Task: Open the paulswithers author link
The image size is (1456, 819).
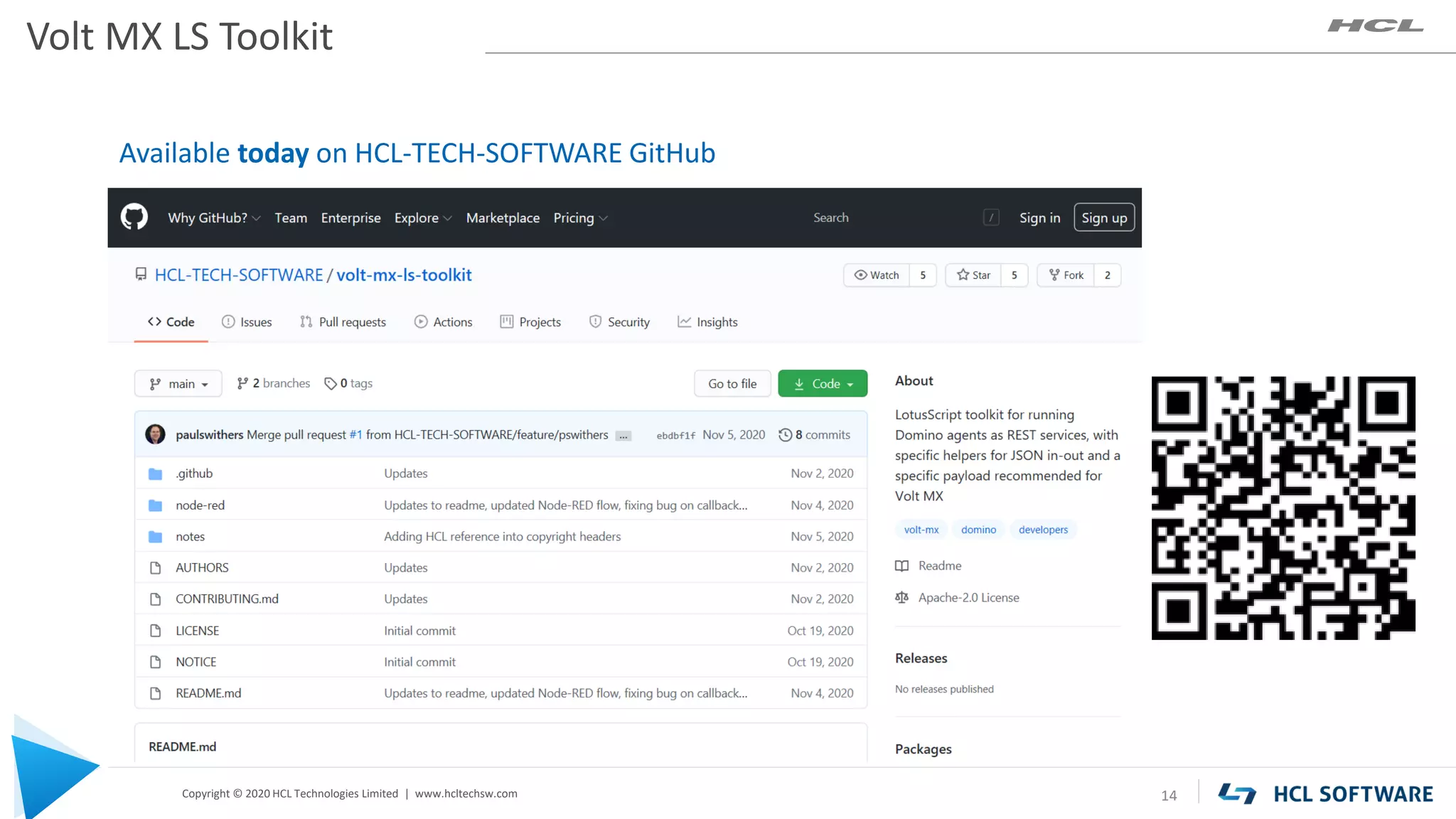Action: coord(209,435)
